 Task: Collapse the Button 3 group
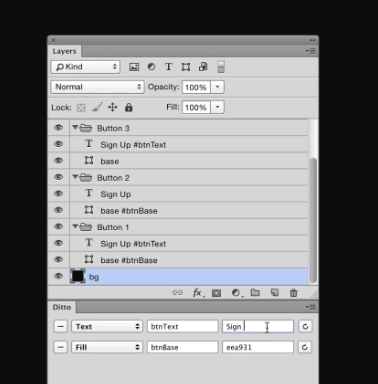pyautogui.click(x=75, y=127)
